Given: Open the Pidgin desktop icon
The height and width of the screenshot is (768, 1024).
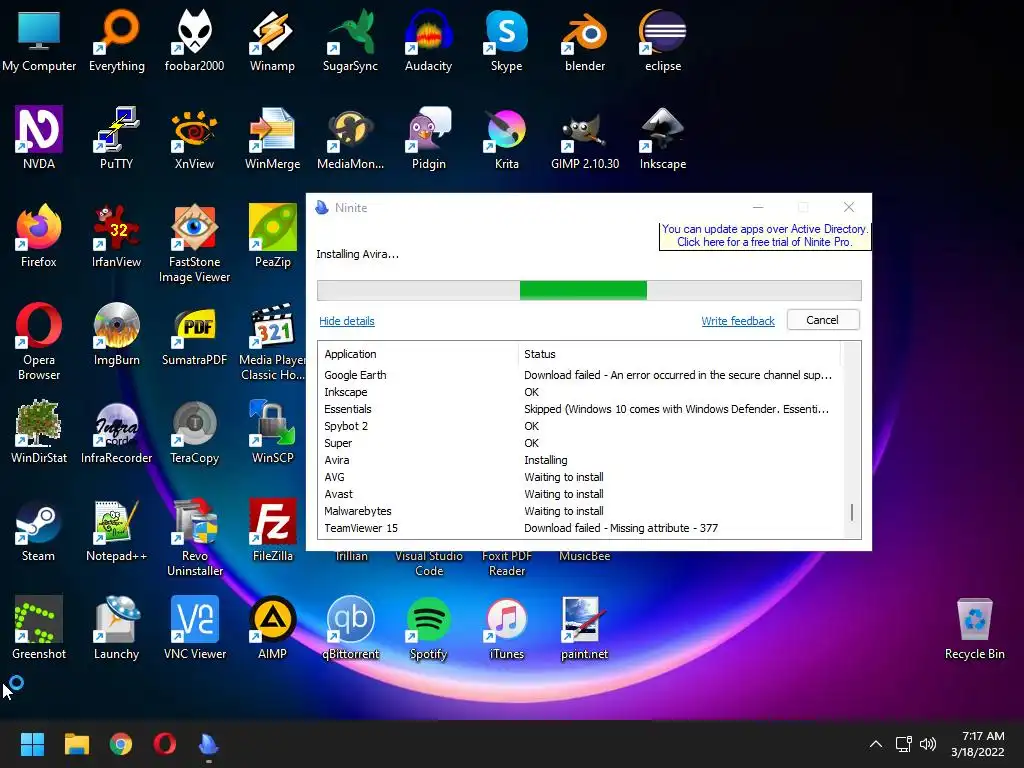Looking at the screenshot, I should (x=428, y=137).
